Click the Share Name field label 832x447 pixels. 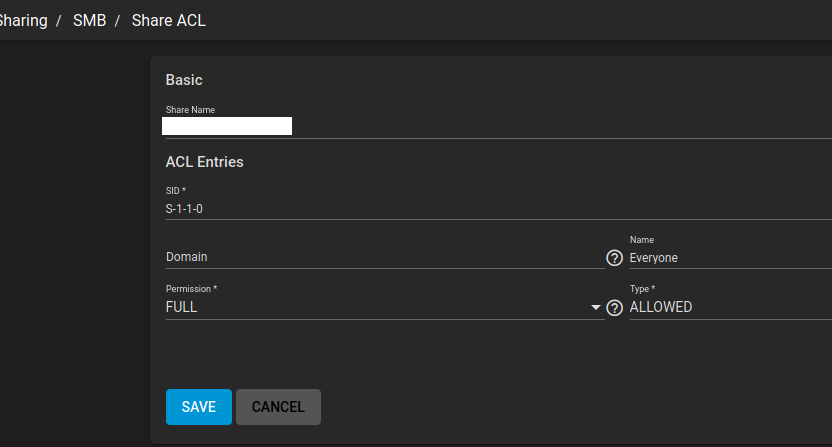pyautogui.click(x=190, y=110)
